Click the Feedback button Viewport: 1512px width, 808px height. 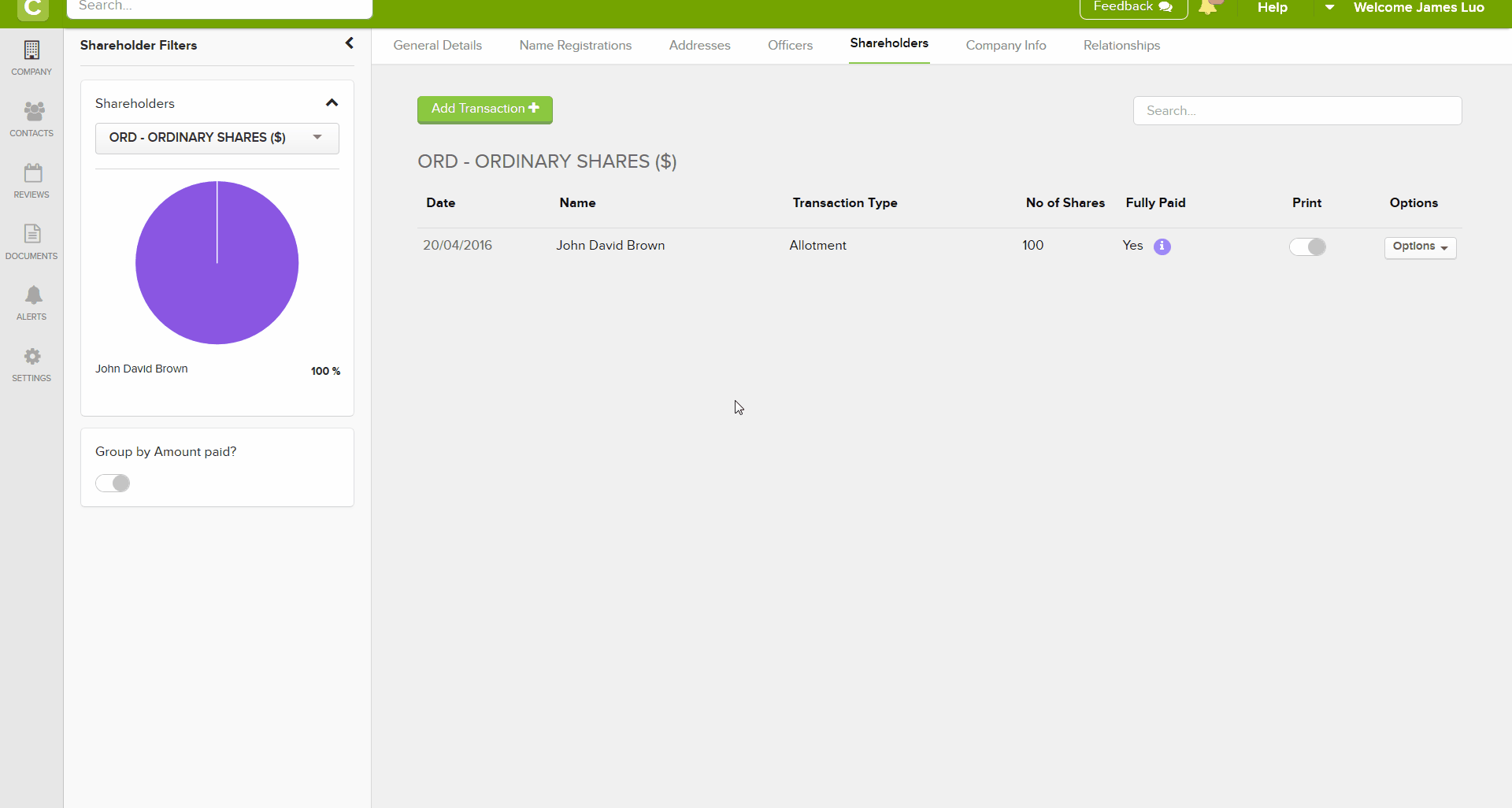click(1132, 7)
